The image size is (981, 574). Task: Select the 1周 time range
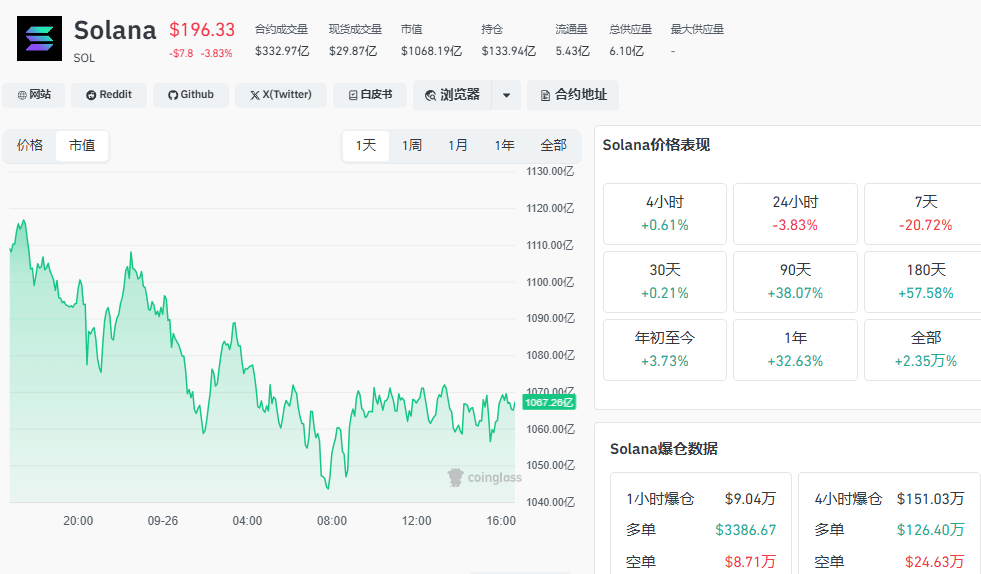pos(412,146)
